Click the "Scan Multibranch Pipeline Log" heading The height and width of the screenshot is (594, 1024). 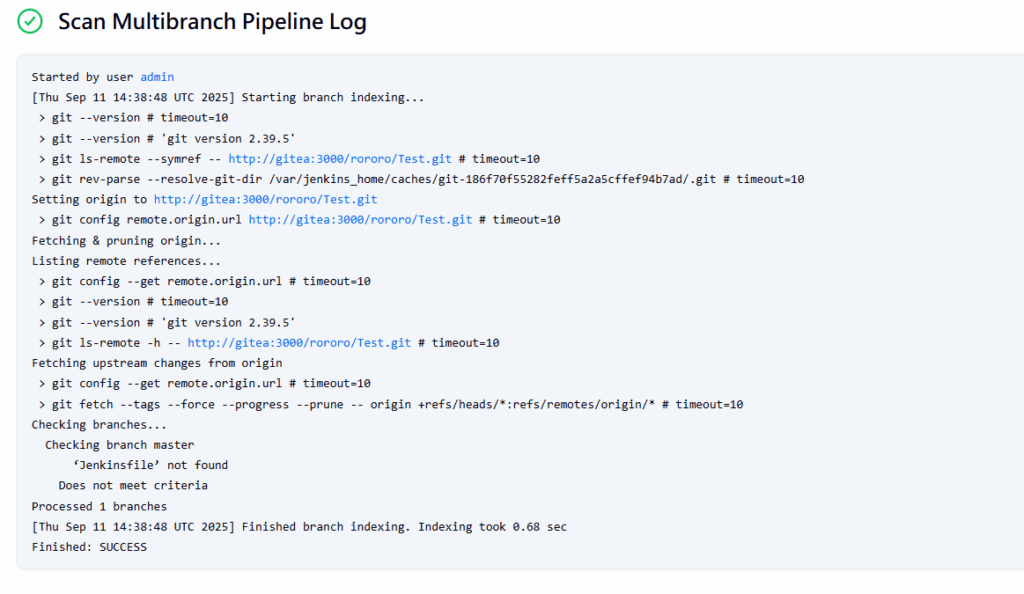tap(212, 21)
